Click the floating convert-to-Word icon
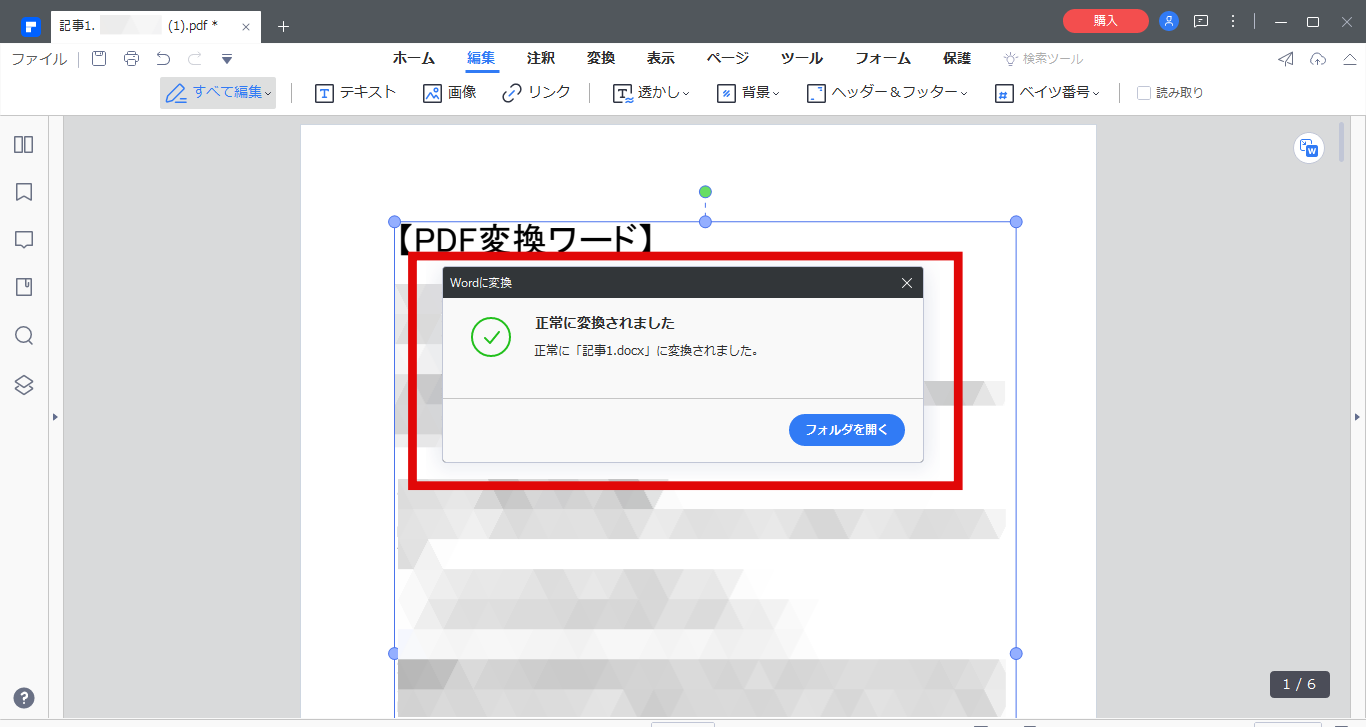 pyautogui.click(x=1308, y=149)
